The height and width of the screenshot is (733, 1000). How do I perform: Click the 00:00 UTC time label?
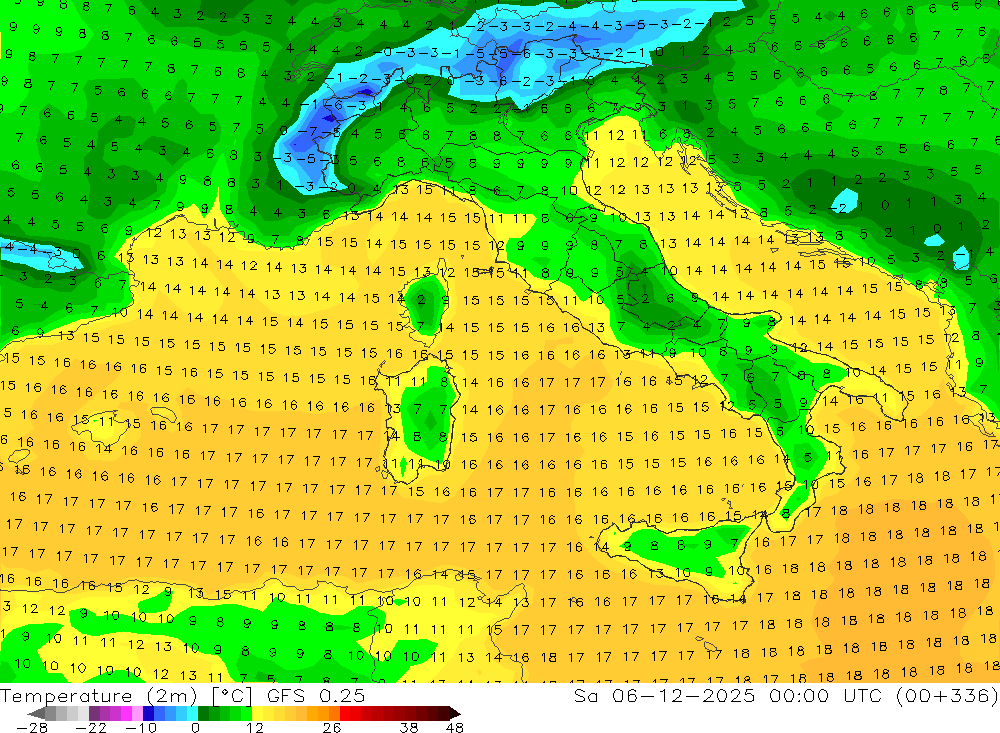[828, 696]
